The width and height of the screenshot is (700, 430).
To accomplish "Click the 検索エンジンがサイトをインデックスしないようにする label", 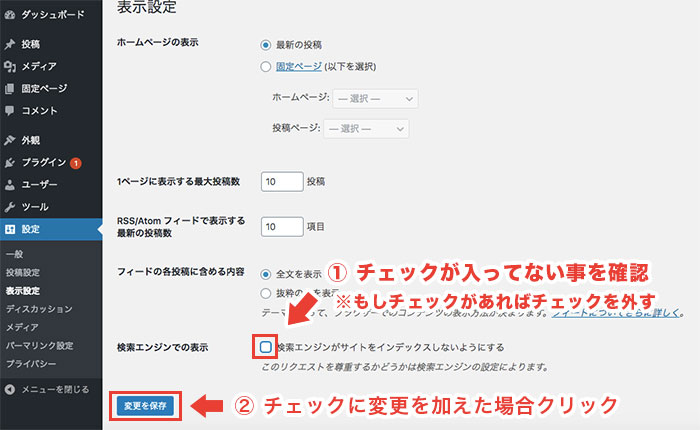I will point(391,347).
